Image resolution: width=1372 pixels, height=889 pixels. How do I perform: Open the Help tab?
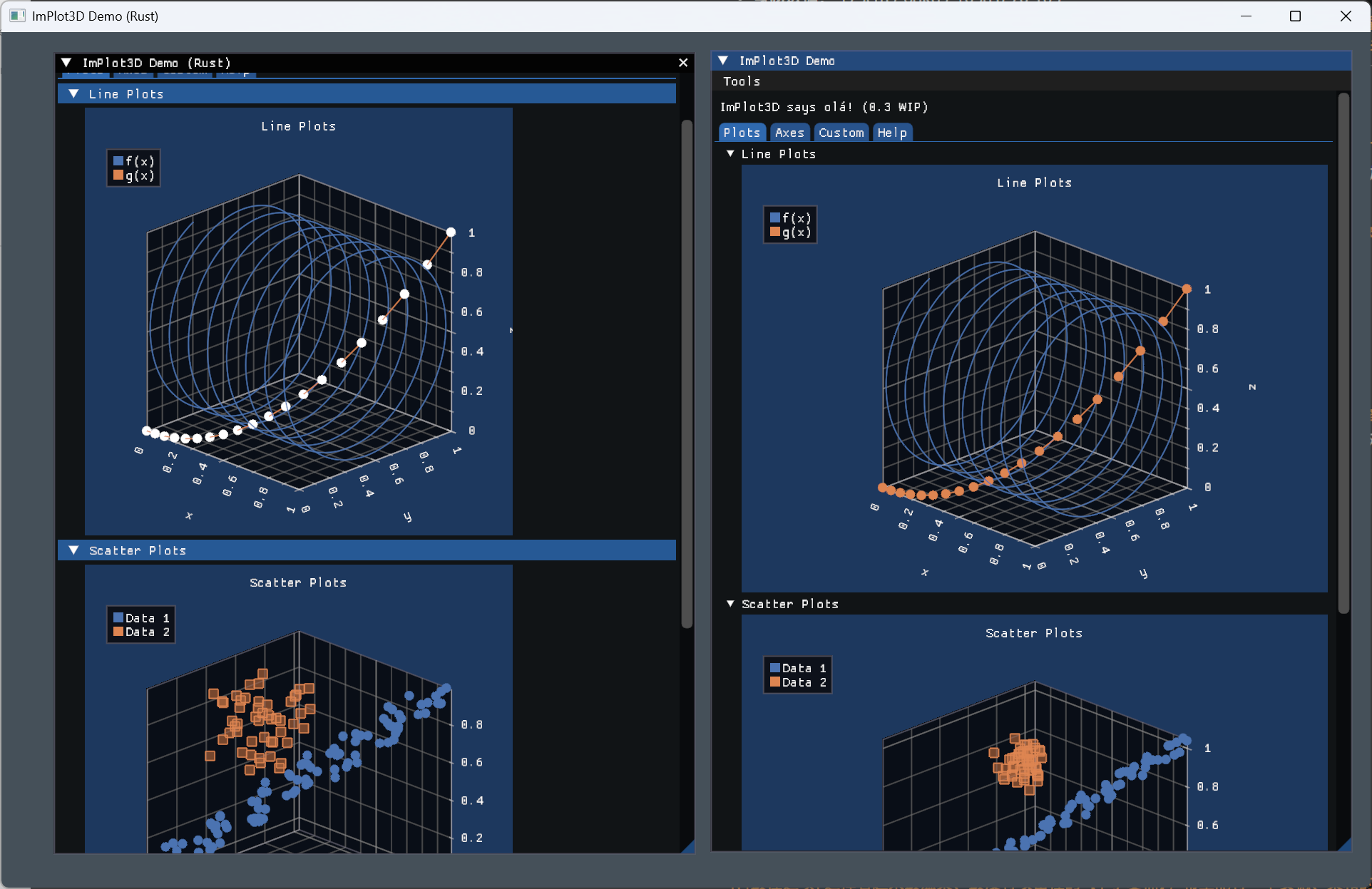click(x=891, y=133)
